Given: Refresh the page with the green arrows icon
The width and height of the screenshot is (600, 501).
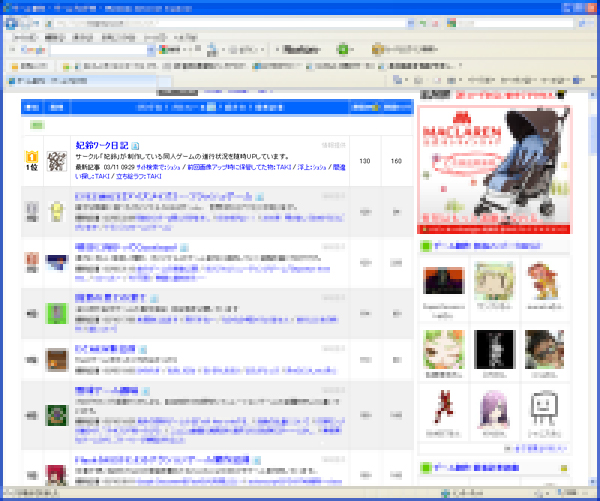Looking at the screenshot, I should [423, 24].
